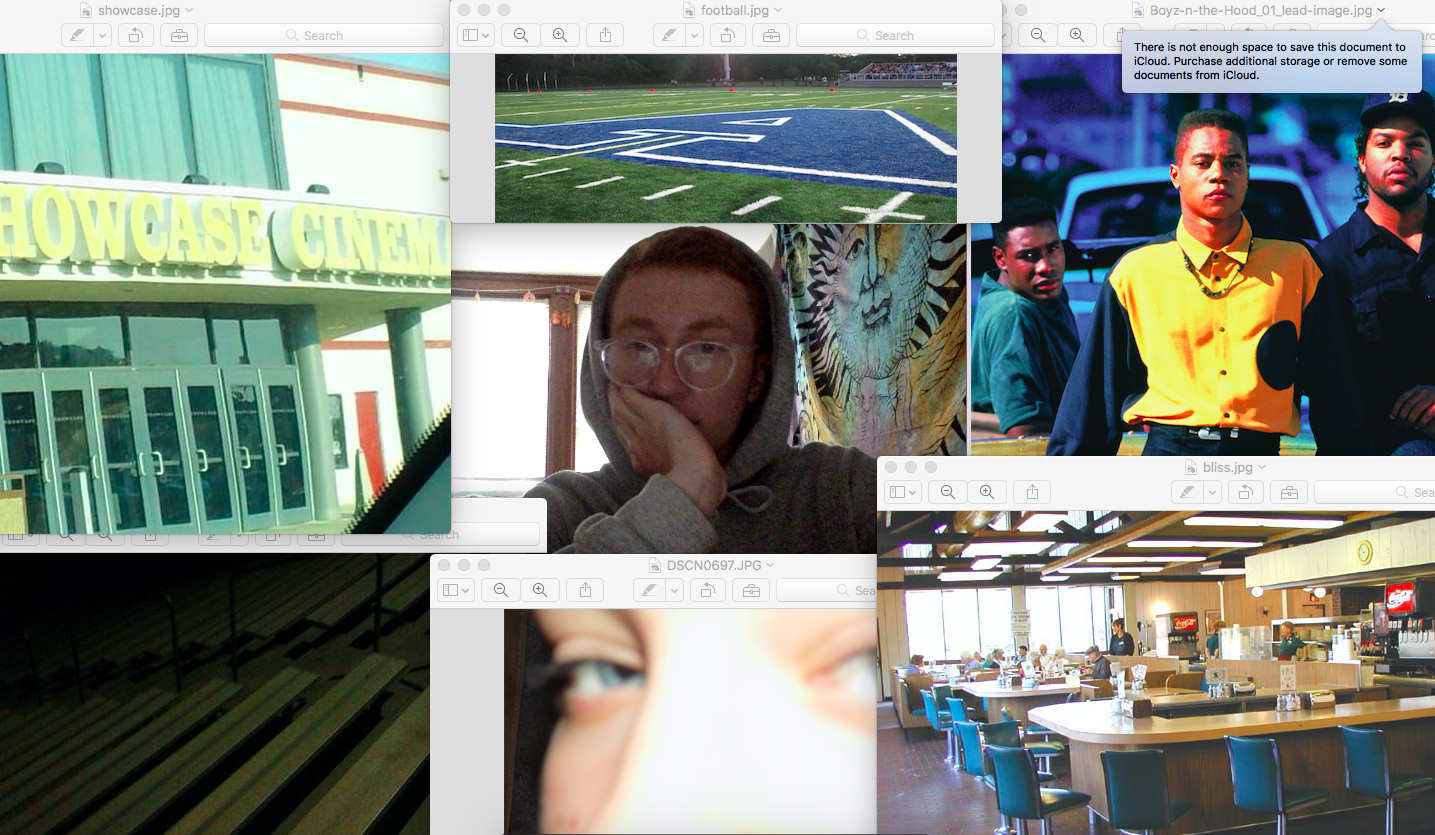This screenshot has height=835, width=1435.
Task: Open markup dropdown arrow in DSCN0697.JPG window
Action: (675, 590)
